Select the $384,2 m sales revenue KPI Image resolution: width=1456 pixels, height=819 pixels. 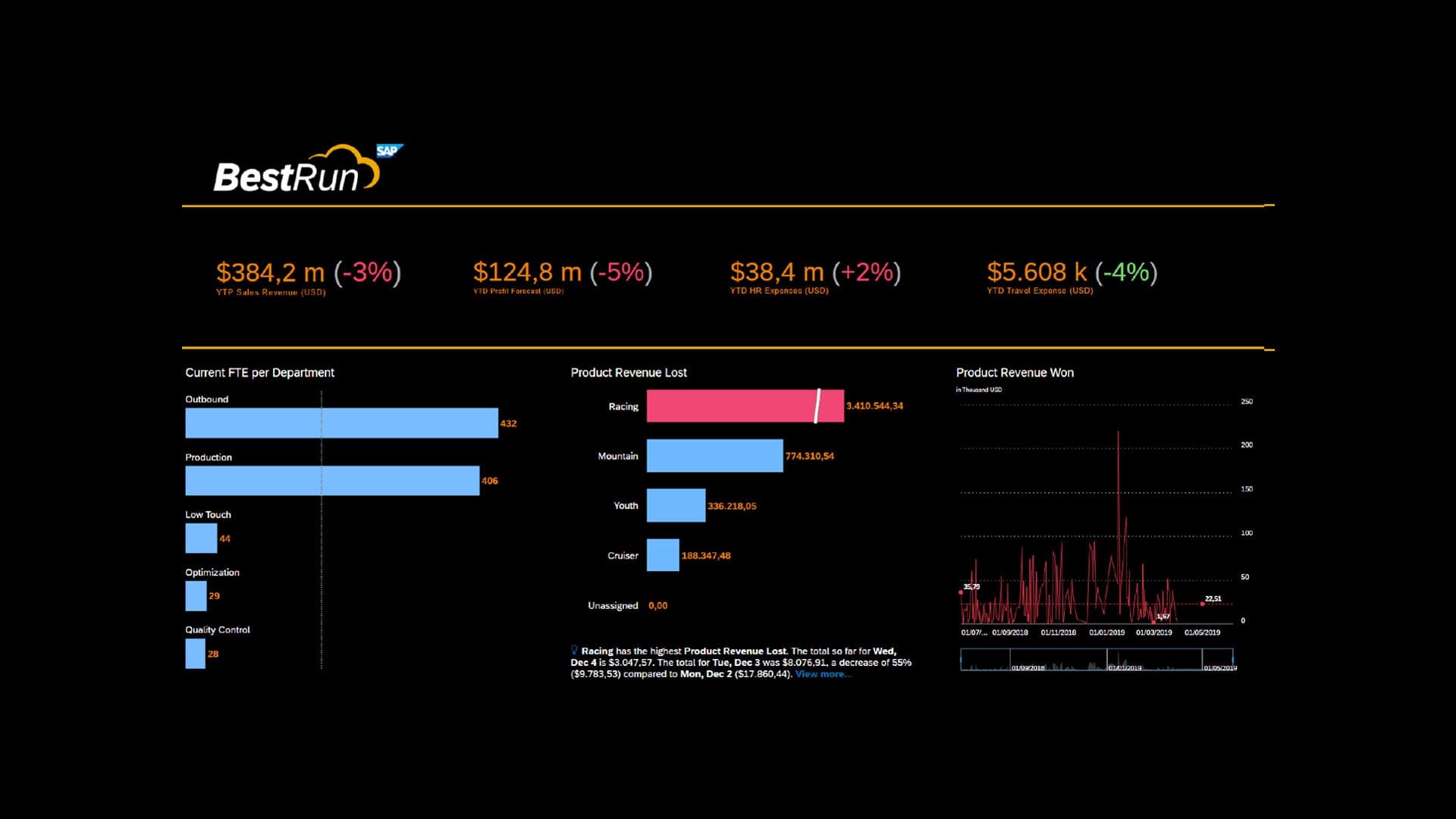click(309, 271)
